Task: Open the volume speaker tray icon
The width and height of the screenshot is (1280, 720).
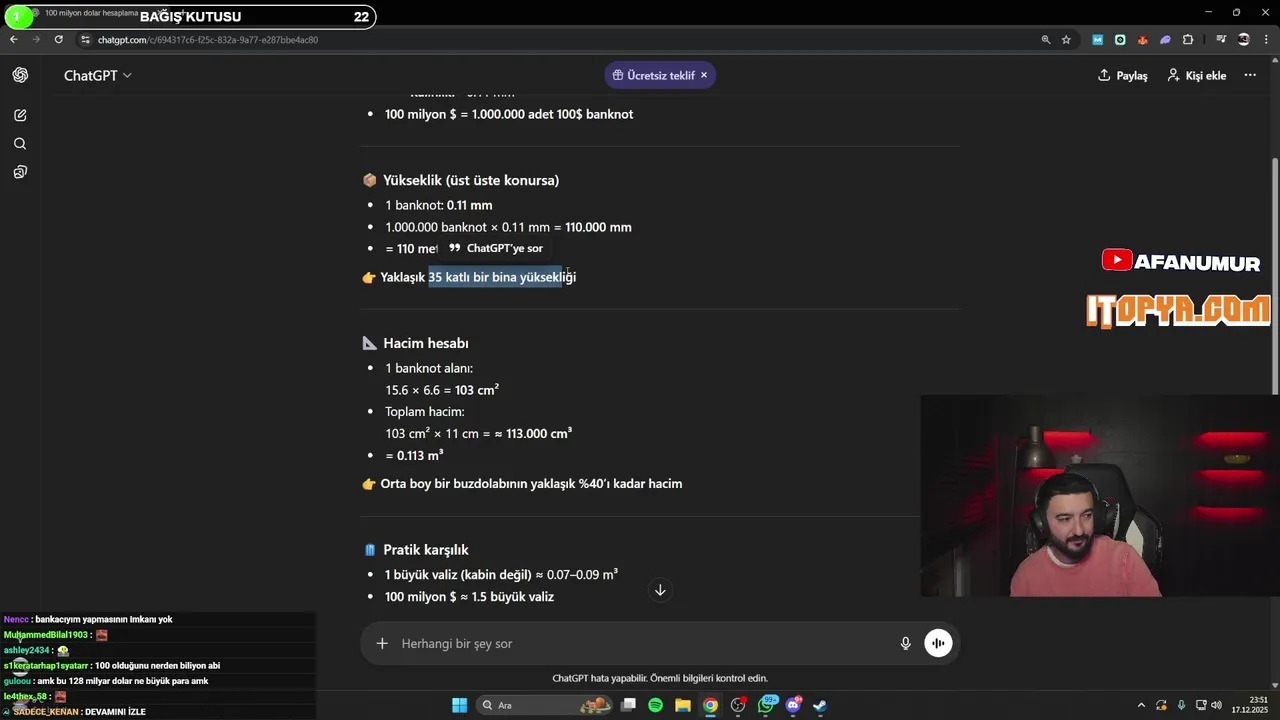Action: 1219,705
